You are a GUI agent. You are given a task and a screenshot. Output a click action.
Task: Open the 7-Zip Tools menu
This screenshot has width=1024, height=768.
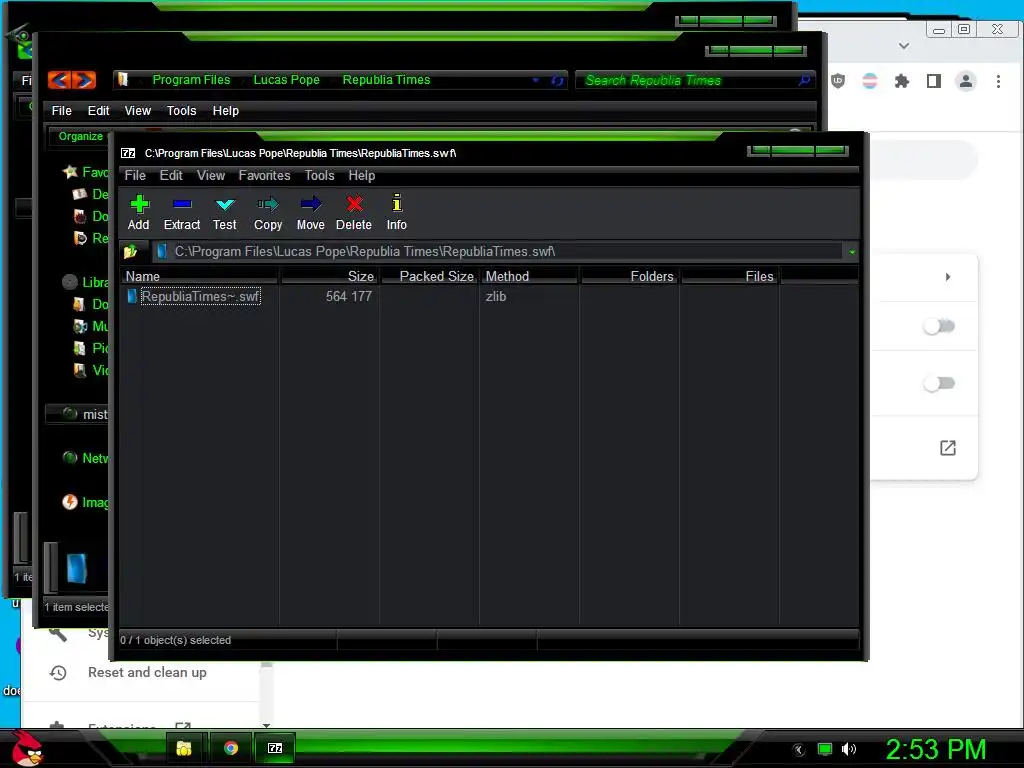319,176
